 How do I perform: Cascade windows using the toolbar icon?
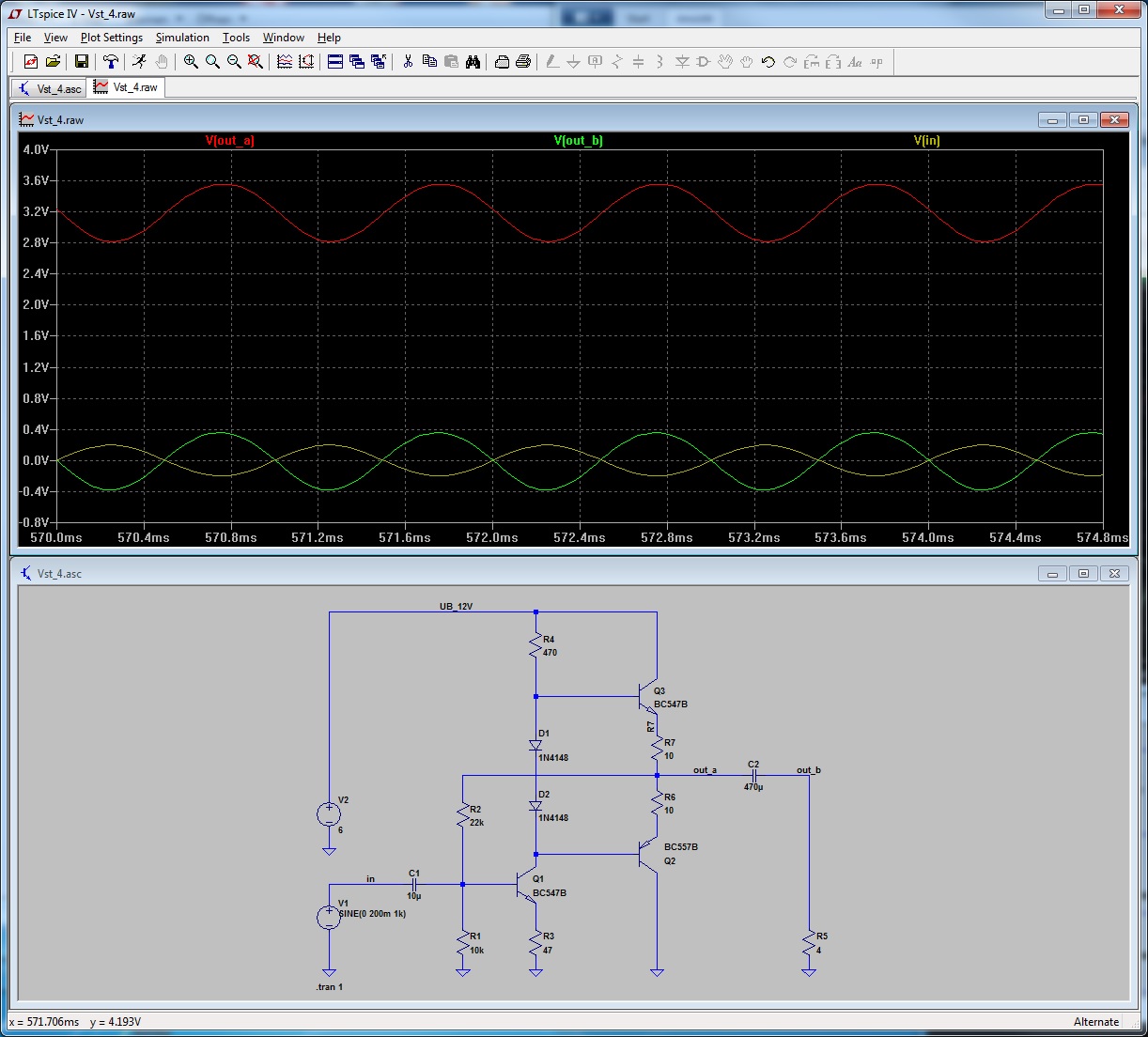pyautogui.click(x=357, y=62)
